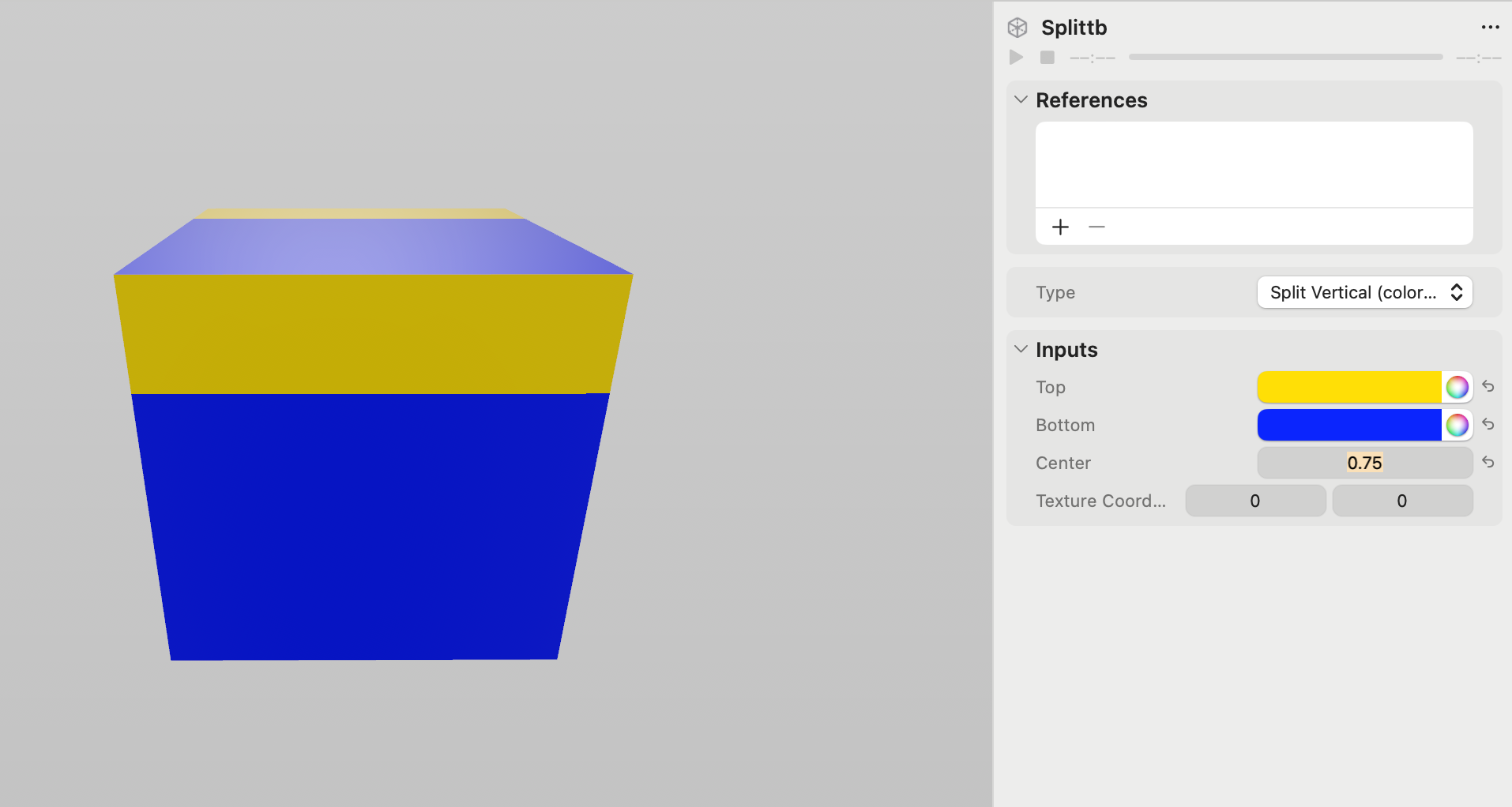The height and width of the screenshot is (807, 1512).
Task: Open the Type dropdown Split Vertical
Action: point(1364,292)
